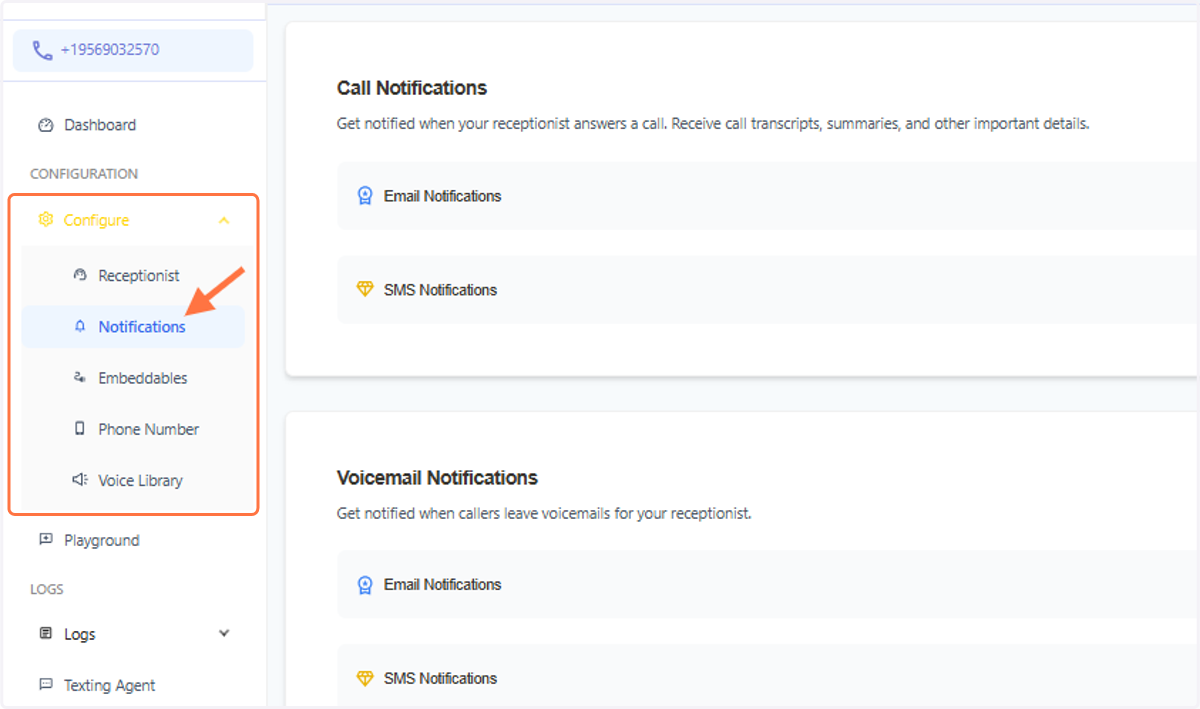Click the Logs list icon
The image size is (1200, 709).
[45, 633]
